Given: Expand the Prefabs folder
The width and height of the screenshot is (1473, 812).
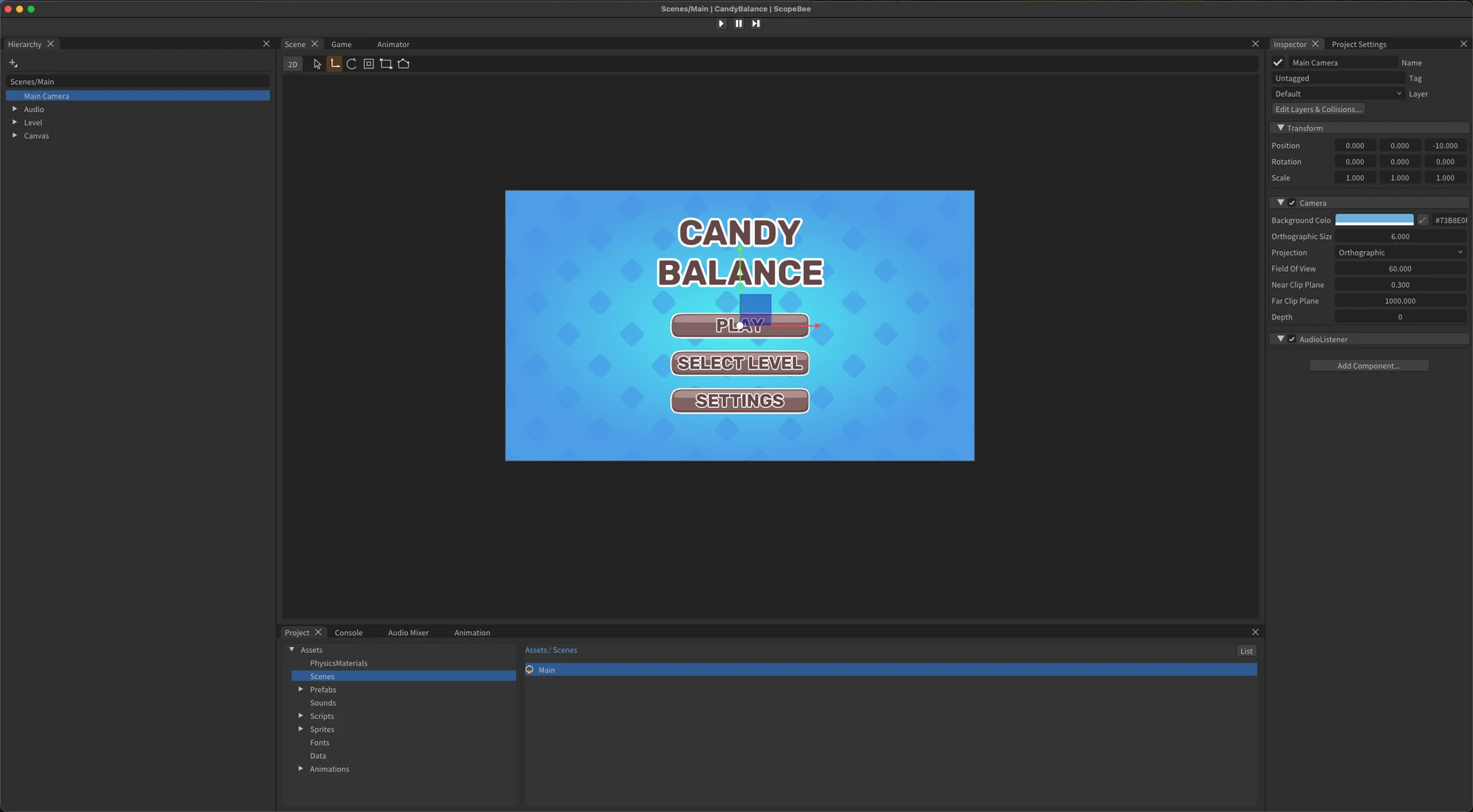Looking at the screenshot, I should pyautogui.click(x=300, y=689).
